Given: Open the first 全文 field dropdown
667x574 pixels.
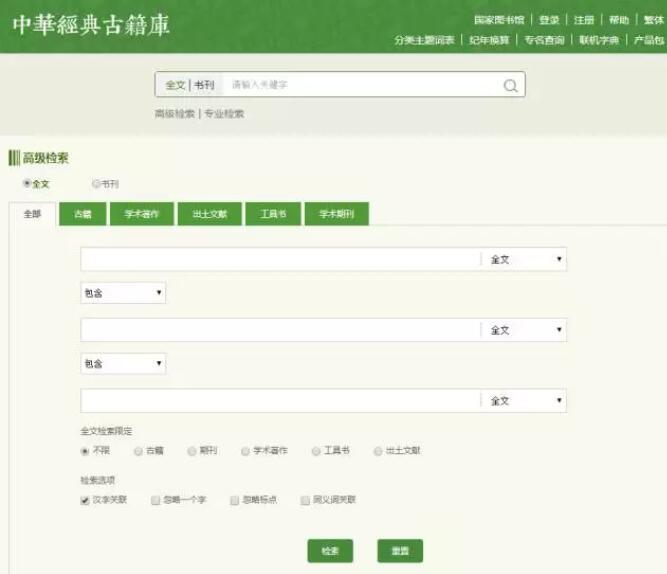Looking at the screenshot, I should (x=525, y=260).
